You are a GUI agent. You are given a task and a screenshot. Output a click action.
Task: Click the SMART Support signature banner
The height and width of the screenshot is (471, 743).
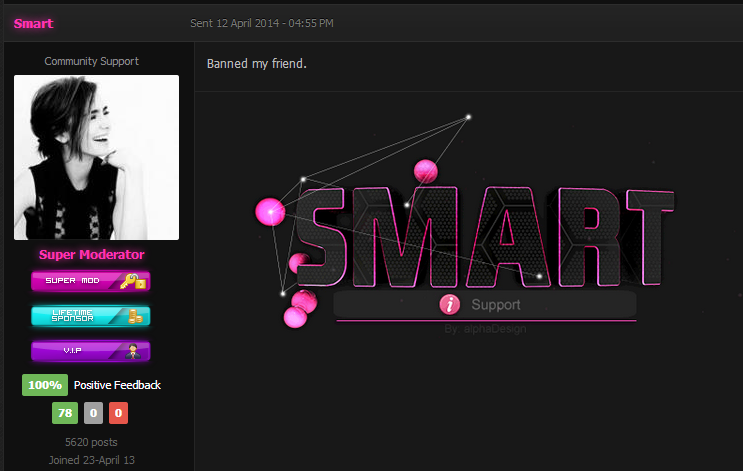464,223
